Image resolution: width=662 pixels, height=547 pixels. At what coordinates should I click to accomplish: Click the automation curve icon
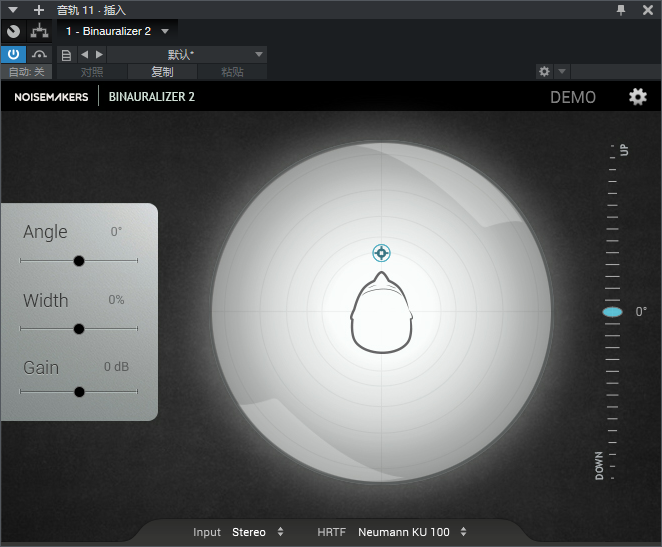(x=39, y=54)
